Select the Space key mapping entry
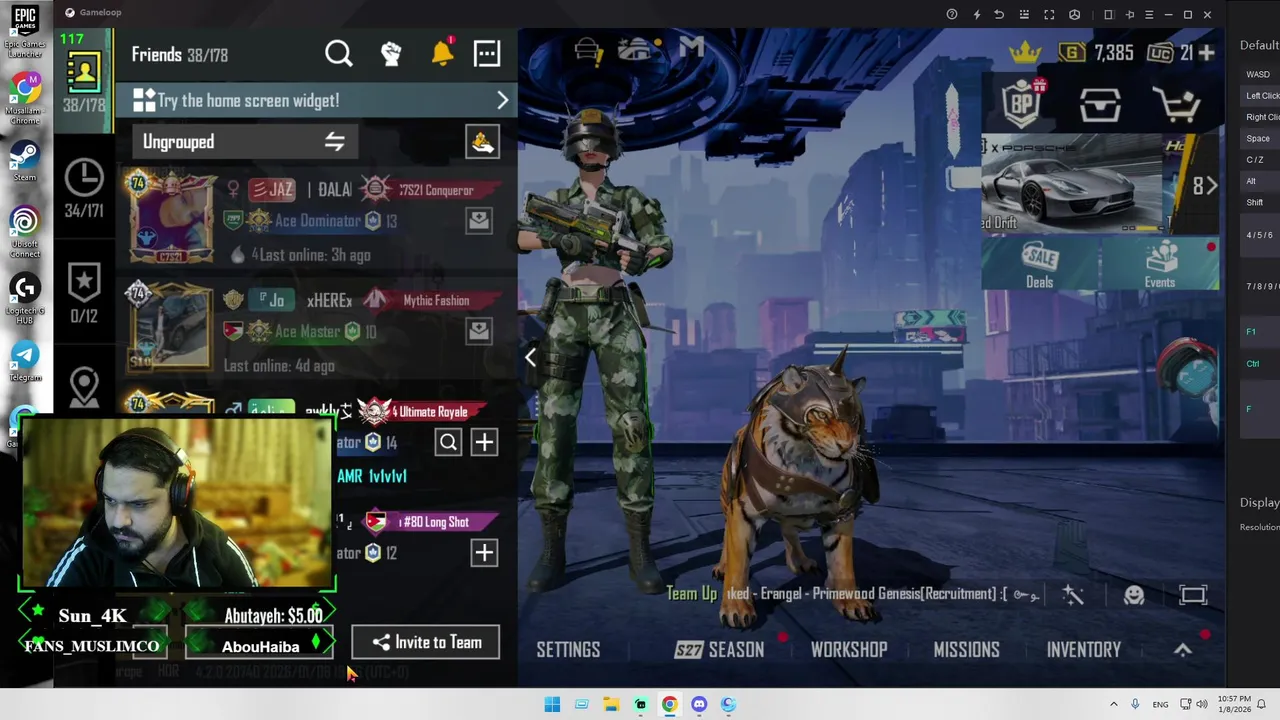 click(x=1258, y=138)
